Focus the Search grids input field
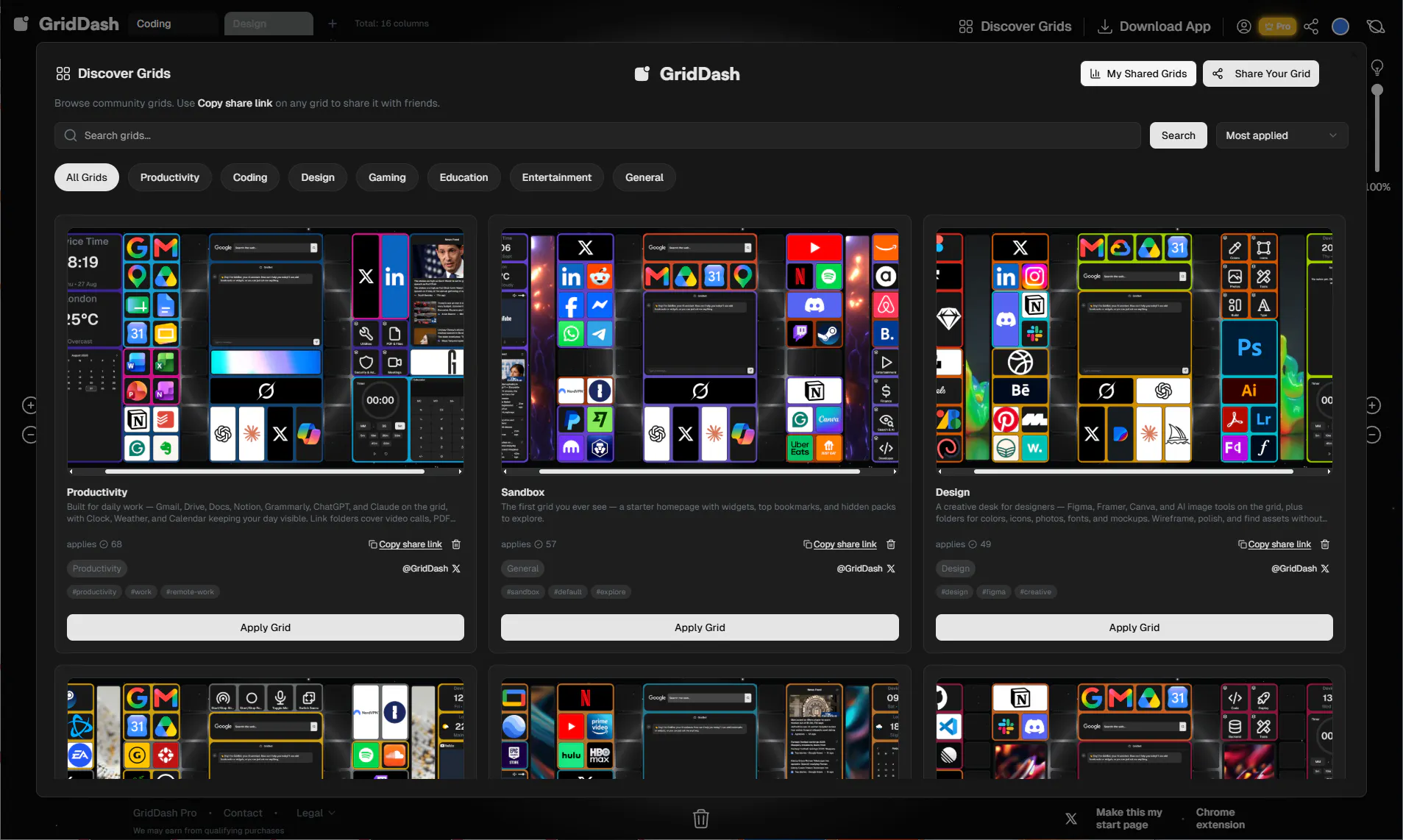The image size is (1403, 840). [597, 135]
